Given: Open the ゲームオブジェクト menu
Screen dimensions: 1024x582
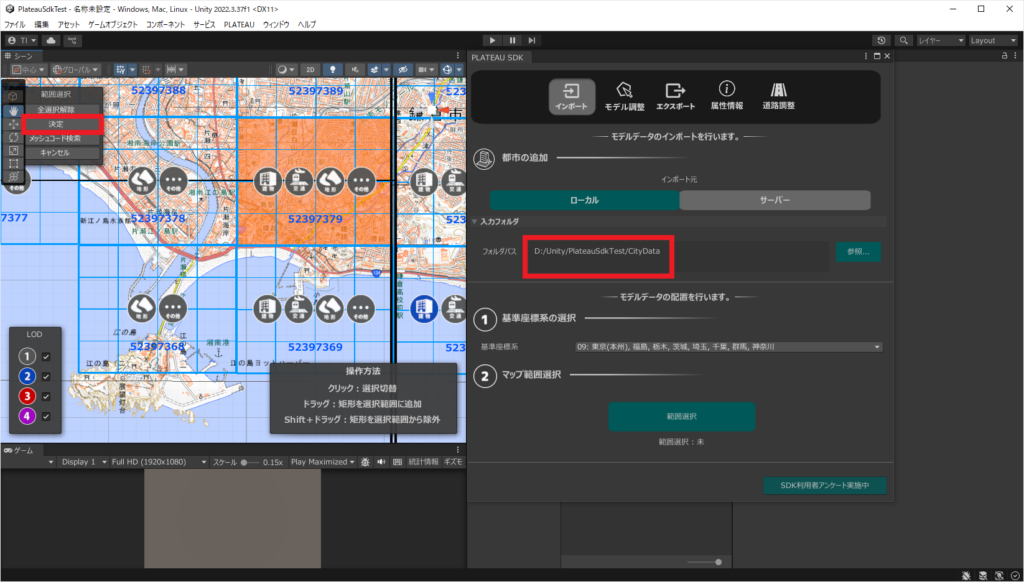Looking at the screenshot, I should 113,24.
